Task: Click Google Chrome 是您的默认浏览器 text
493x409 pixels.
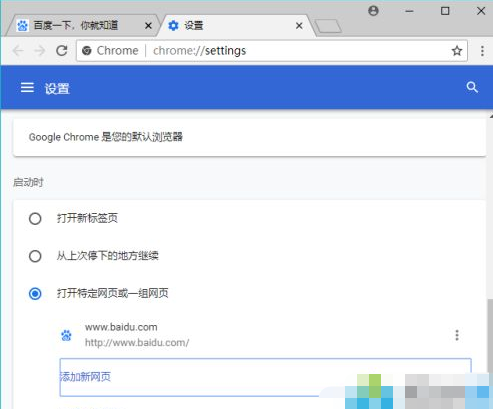Action: [x=106, y=137]
